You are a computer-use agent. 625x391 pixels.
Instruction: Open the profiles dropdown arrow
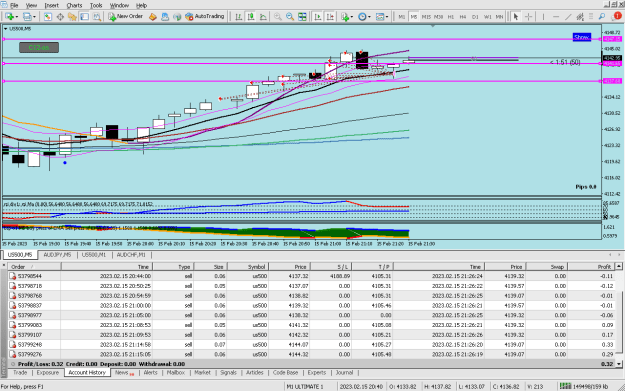pyautogui.click(x=34, y=17)
